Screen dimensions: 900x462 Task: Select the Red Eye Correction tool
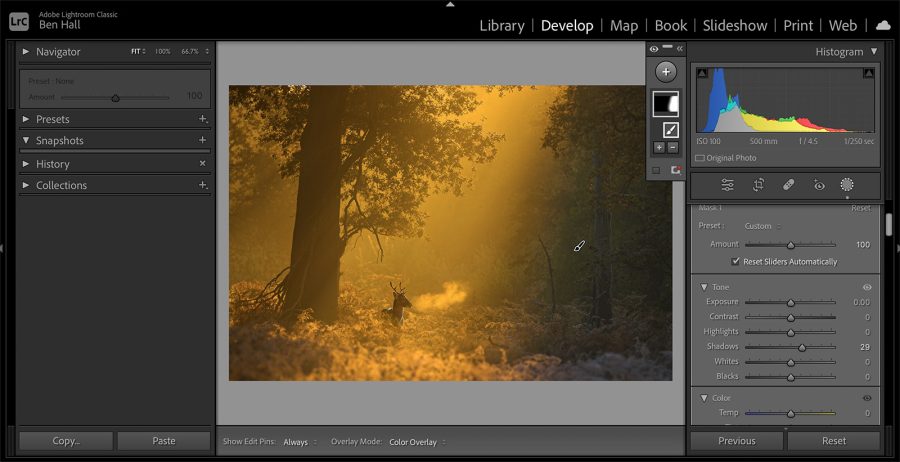pos(819,185)
